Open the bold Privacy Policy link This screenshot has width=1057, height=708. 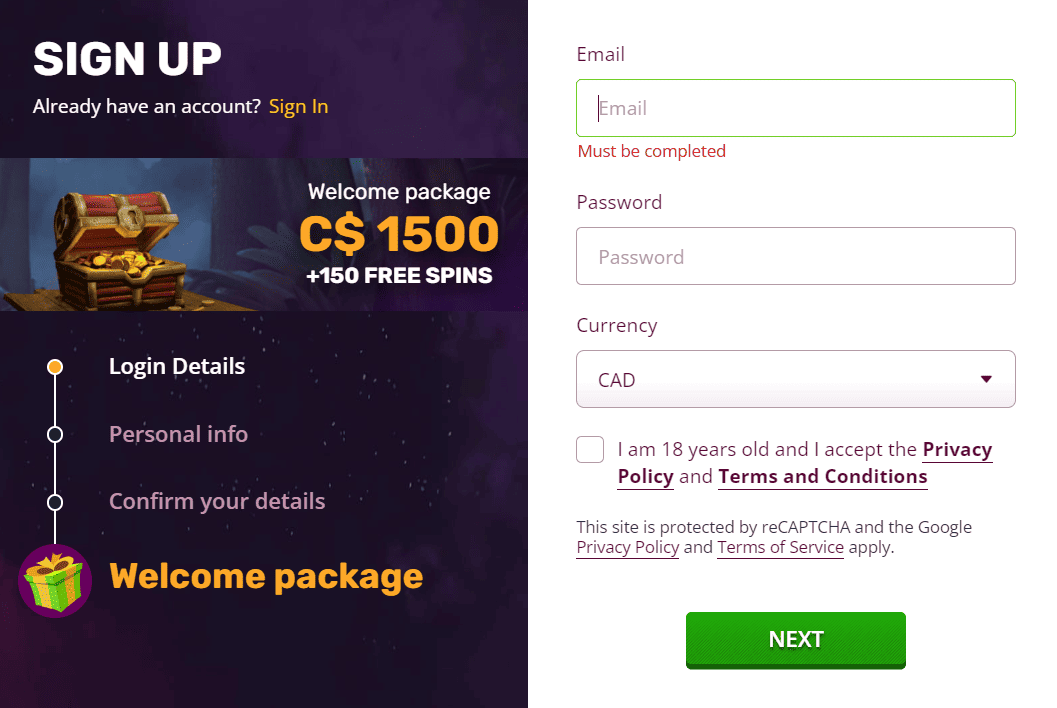[x=805, y=463]
